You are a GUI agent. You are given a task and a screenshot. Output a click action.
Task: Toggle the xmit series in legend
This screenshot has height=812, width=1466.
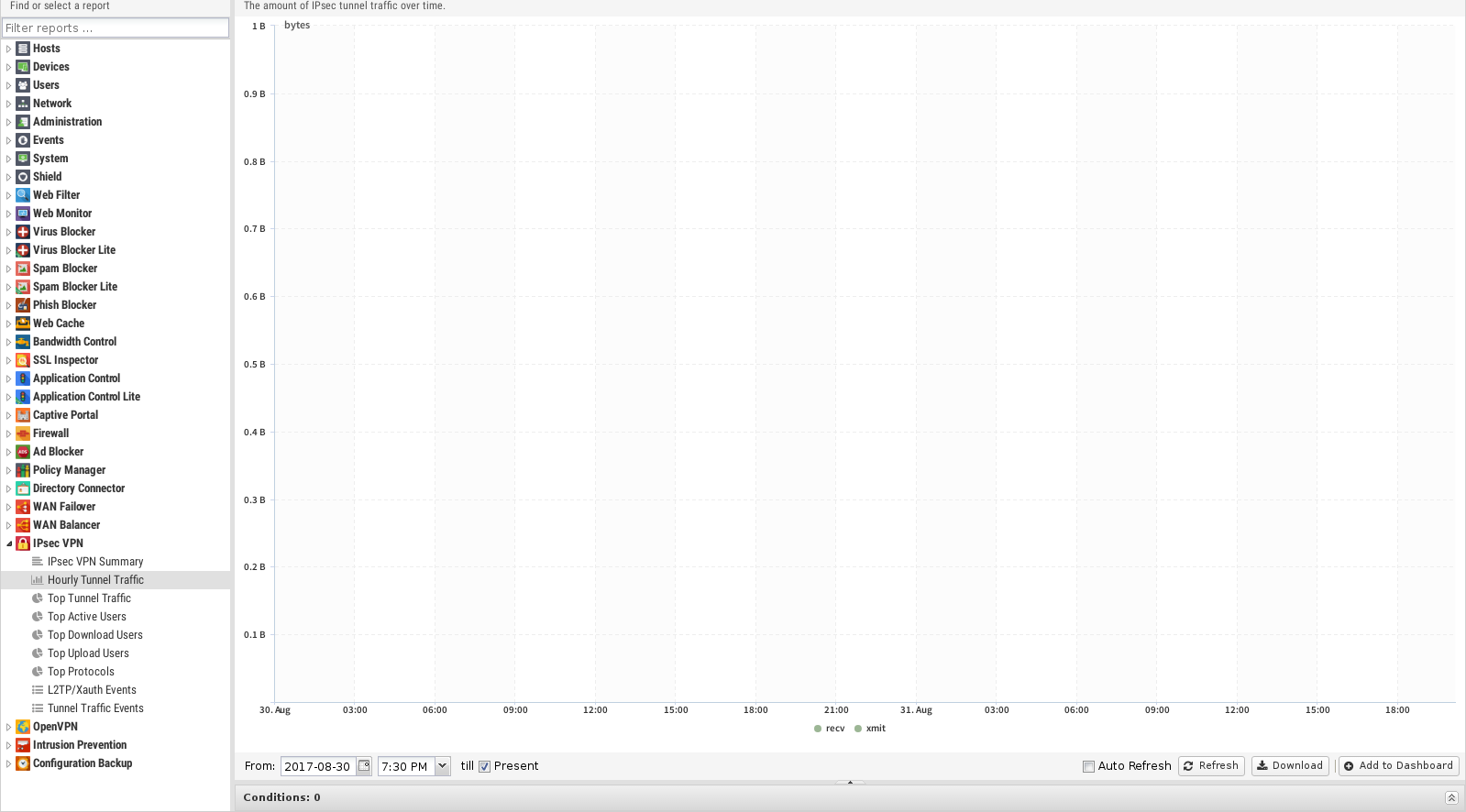pyautogui.click(x=870, y=729)
